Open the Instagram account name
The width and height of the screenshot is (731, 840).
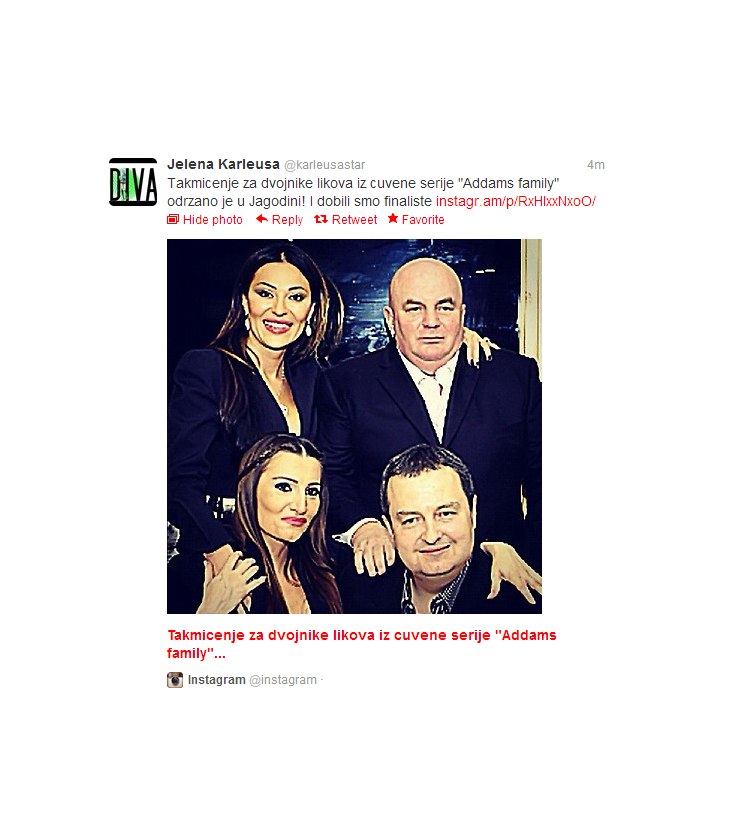(x=216, y=680)
